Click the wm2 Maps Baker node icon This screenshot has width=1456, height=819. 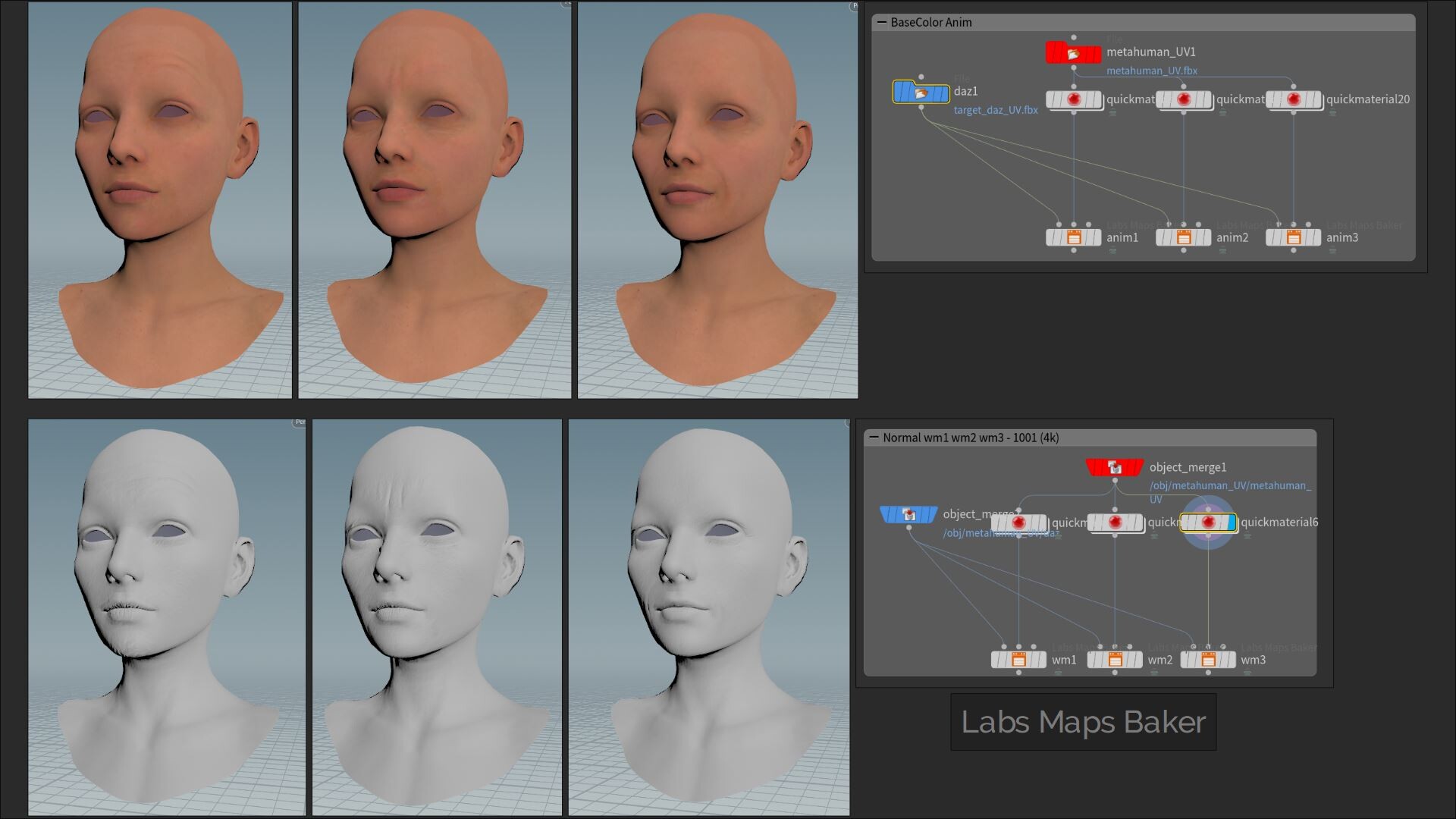tap(1115, 660)
